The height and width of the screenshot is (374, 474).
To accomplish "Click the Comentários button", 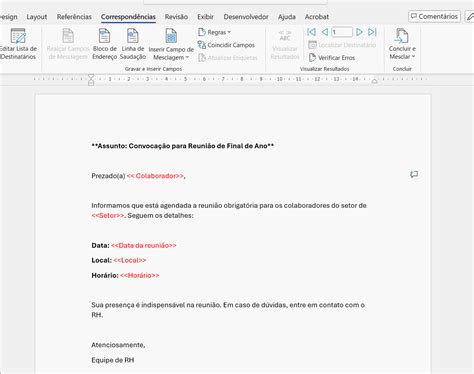I will coord(434,16).
